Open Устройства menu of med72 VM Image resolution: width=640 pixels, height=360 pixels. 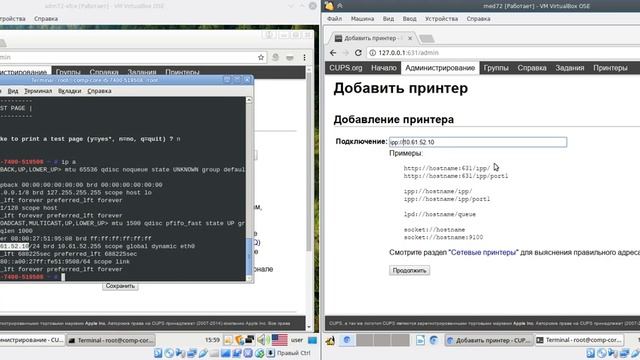point(441,19)
